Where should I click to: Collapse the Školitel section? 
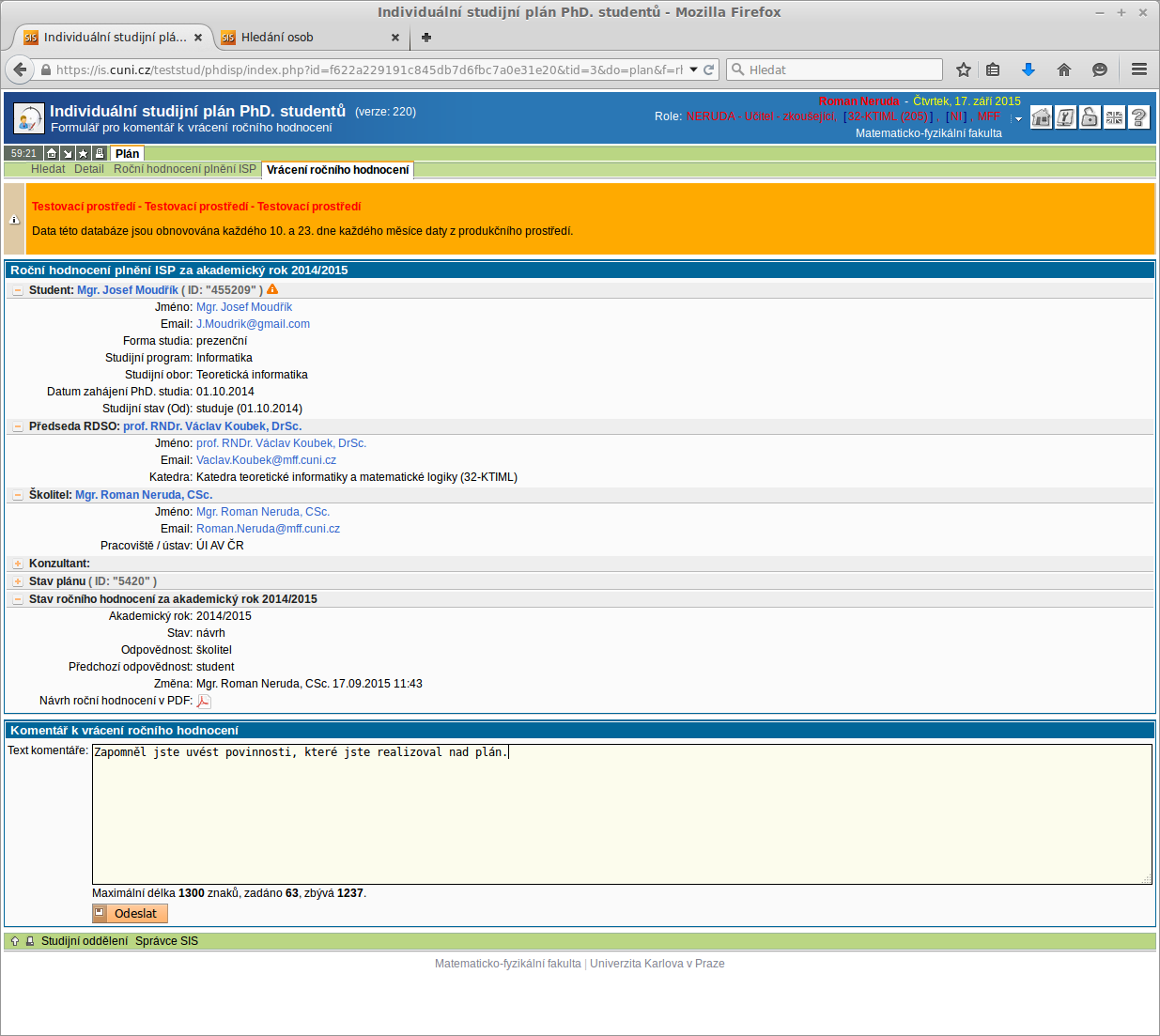[x=18, y=495]
